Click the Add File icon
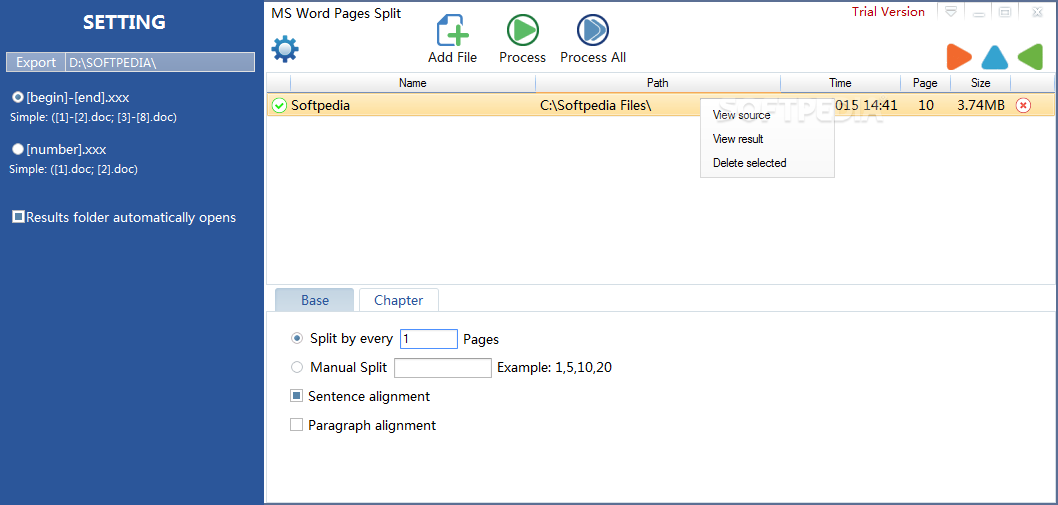 [453, 31]
